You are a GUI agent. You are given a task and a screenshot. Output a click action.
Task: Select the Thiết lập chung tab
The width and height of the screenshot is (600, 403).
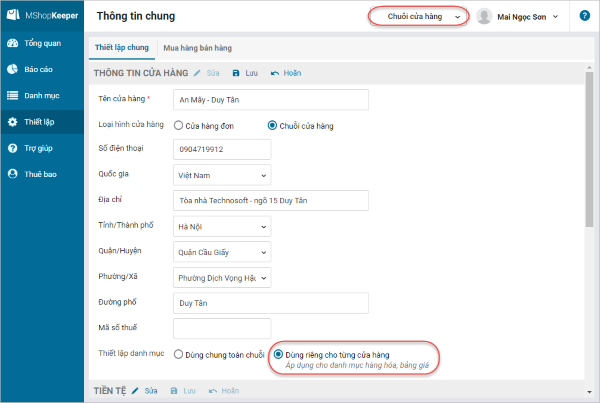point(122,47)
